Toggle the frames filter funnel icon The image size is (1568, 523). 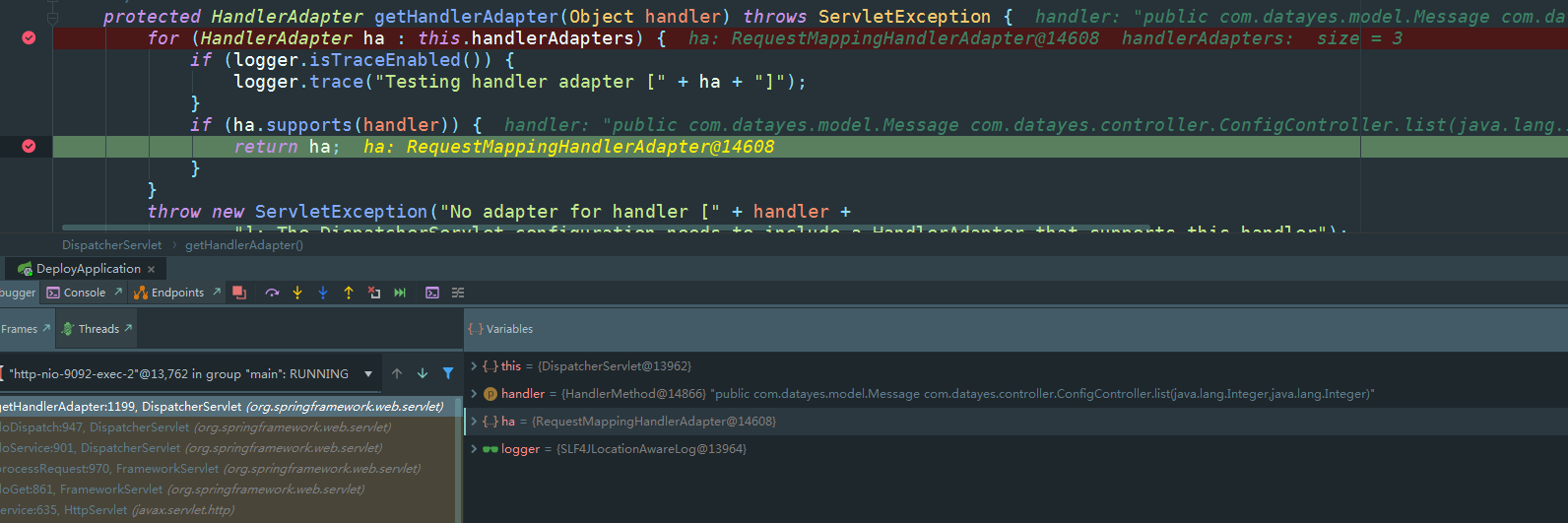[x=448, y=373]
